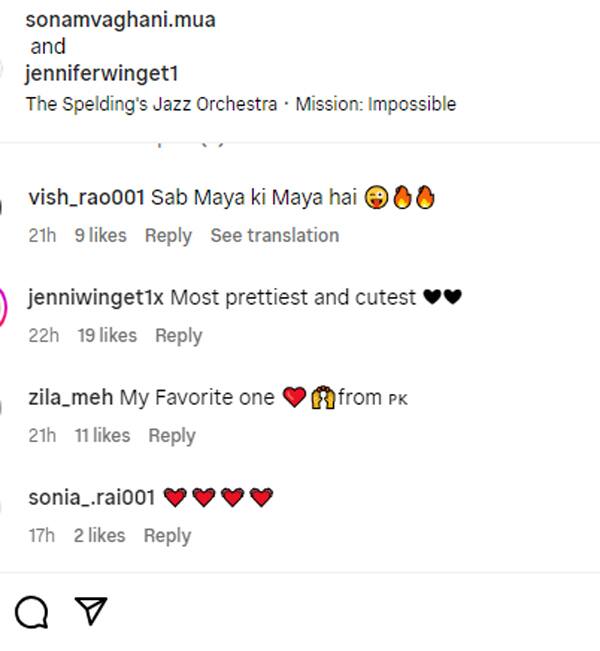Reply to zila_meh's comment
Image resolution: width=600 pixels, height=651 pixels.
point(172,435)
